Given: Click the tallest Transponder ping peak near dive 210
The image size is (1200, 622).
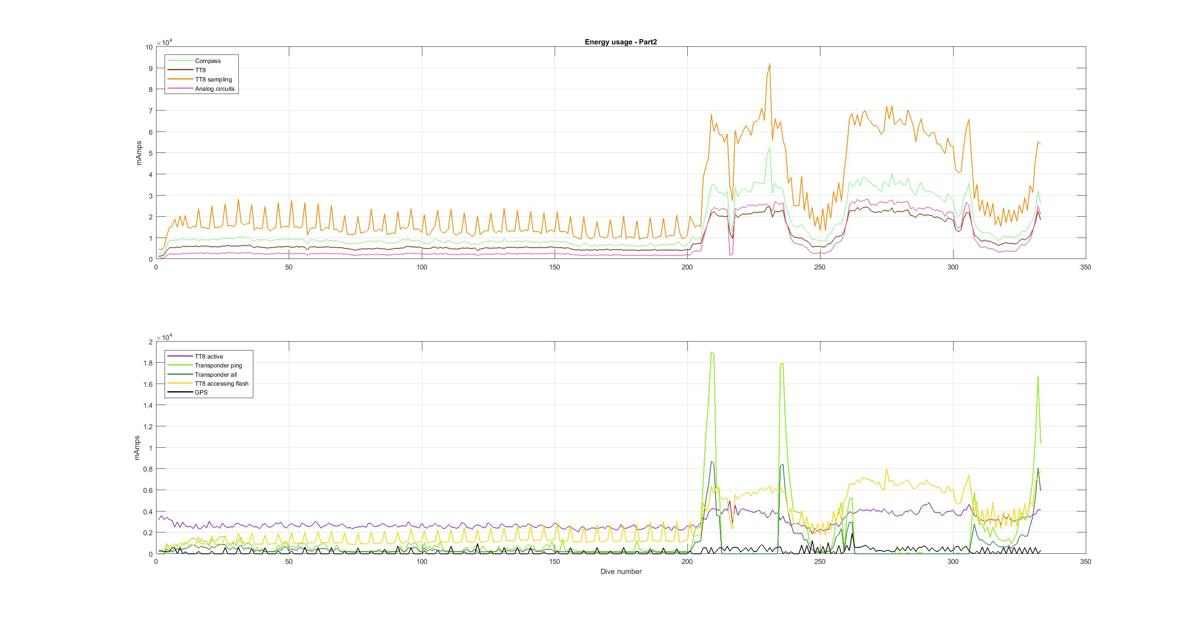Looking at the screenshot, I should 711,353.
